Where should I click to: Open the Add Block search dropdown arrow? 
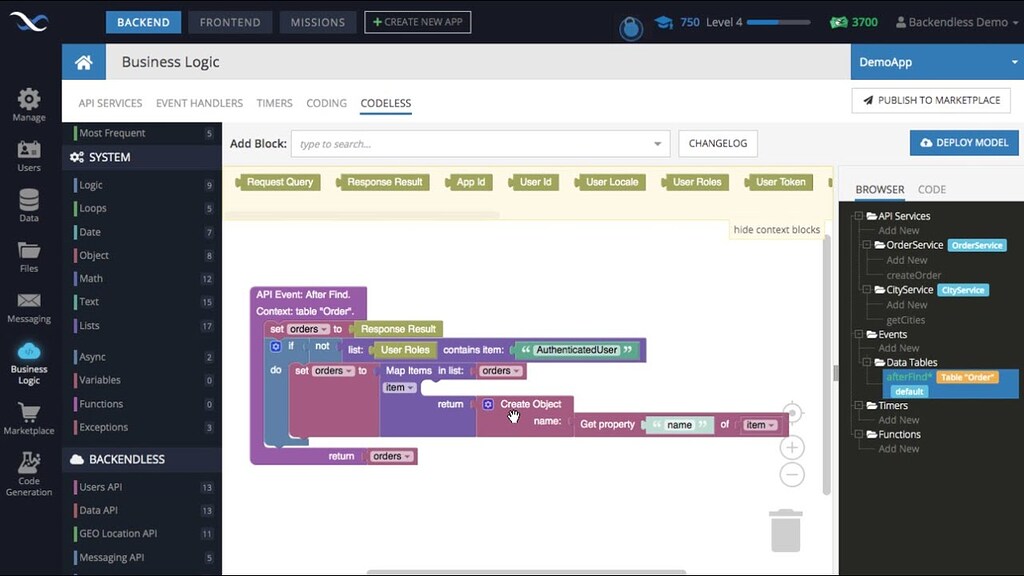click(x=658, y=144)
